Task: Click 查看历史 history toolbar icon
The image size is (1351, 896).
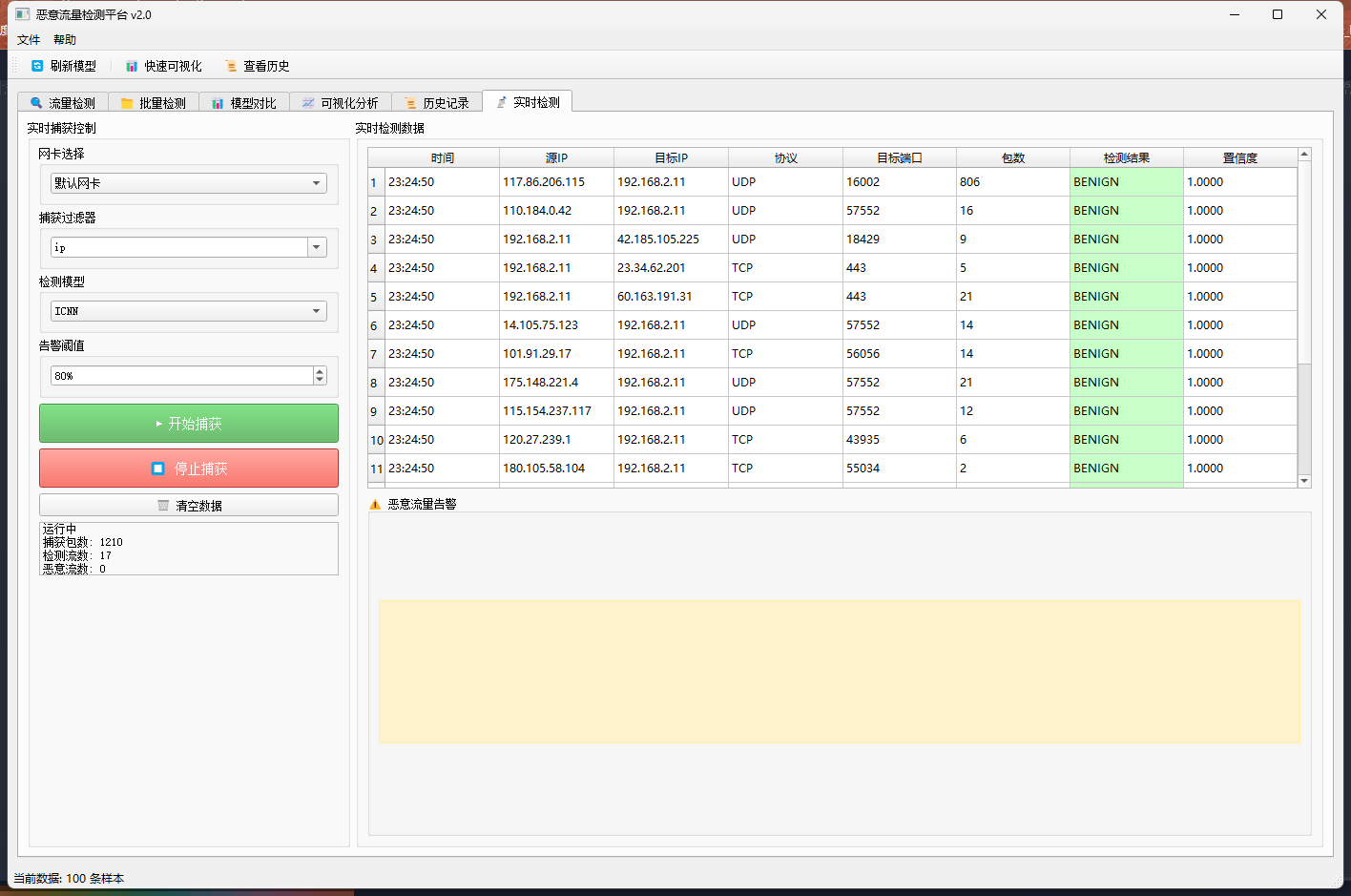Action: click(x=231, y=66)
